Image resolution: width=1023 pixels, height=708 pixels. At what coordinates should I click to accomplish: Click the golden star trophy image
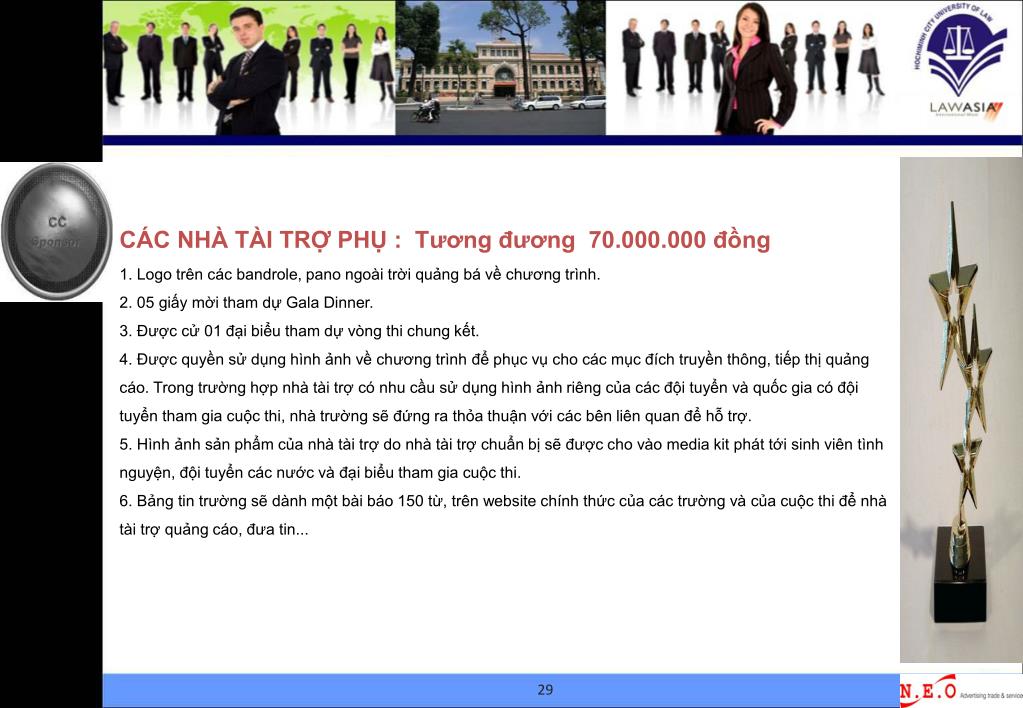click(x=961, y=410)
